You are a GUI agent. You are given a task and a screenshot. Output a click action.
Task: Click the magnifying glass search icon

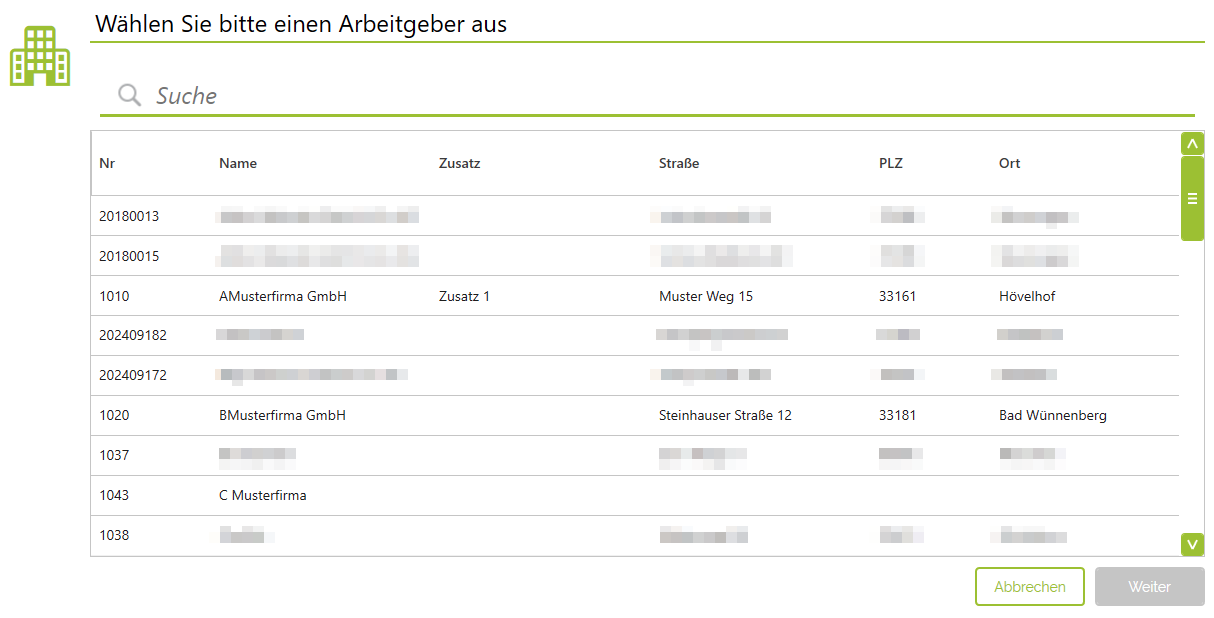point(129,95)
